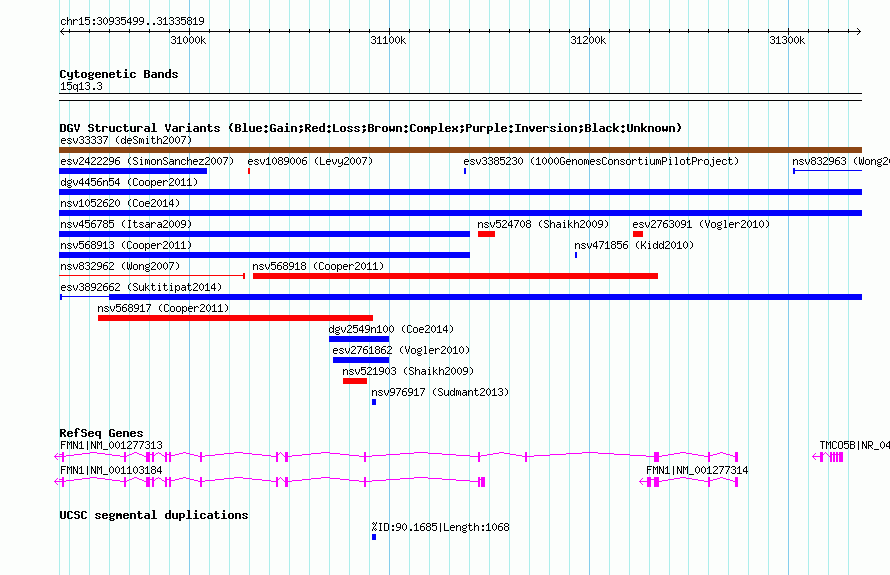This screenshot has width=890, height=575.
Task: Click the 31000k ruler tick label
Action: [188, 40]
